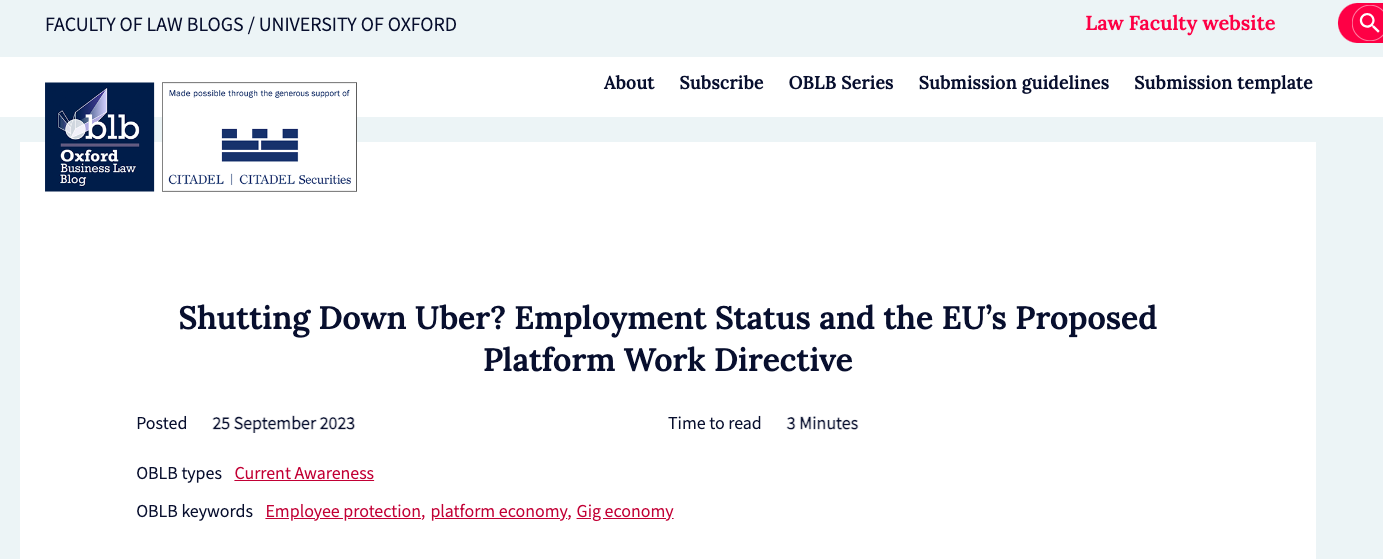This screenshot has height=559, width=1383.
Task: Click the OBLB types label
Action: pos(179,473)
